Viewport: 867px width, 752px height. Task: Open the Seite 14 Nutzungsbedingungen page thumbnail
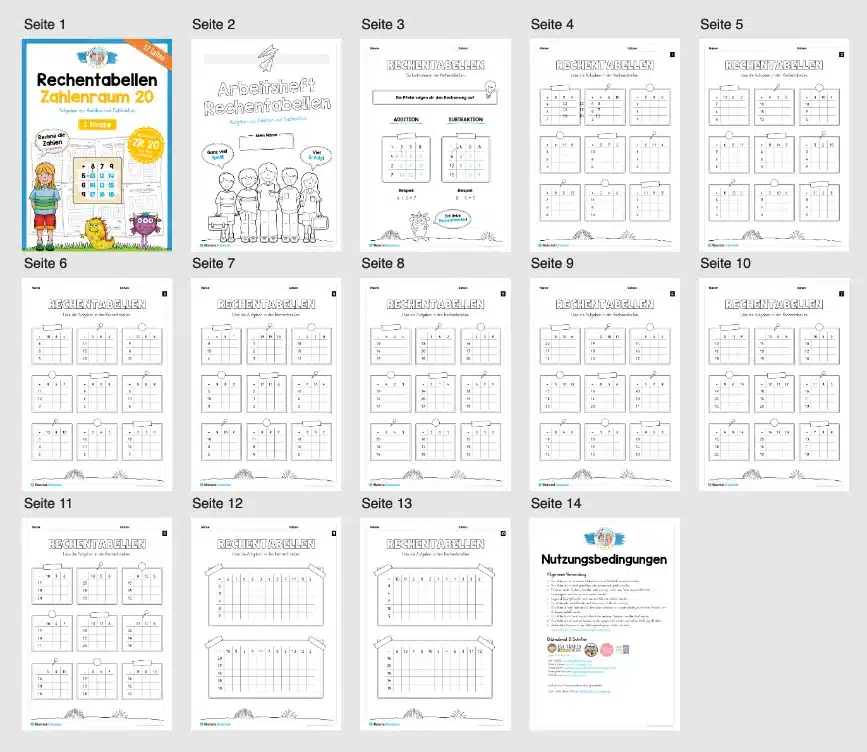point(605,624)
